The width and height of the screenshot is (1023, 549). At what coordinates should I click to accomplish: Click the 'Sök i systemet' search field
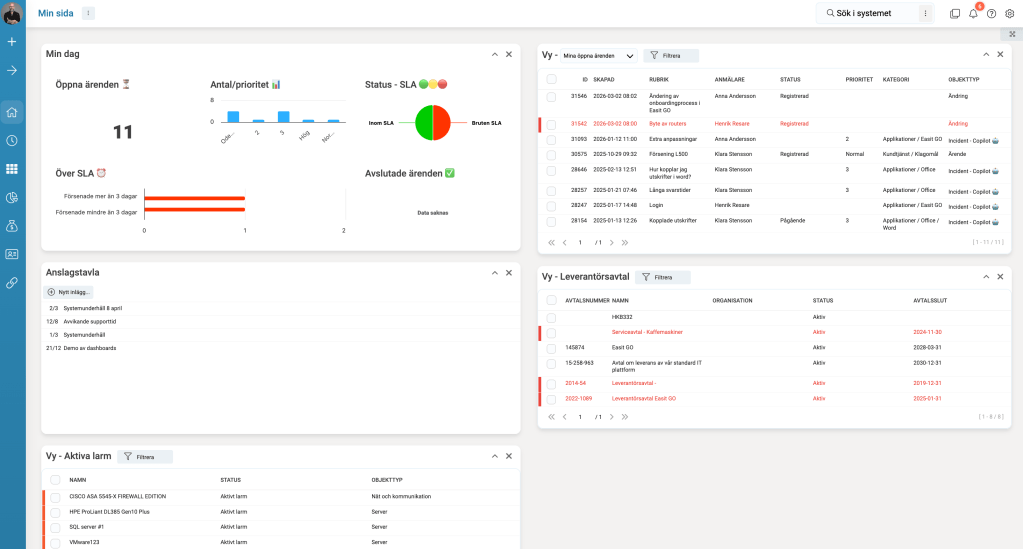click(x=868, y=13)
